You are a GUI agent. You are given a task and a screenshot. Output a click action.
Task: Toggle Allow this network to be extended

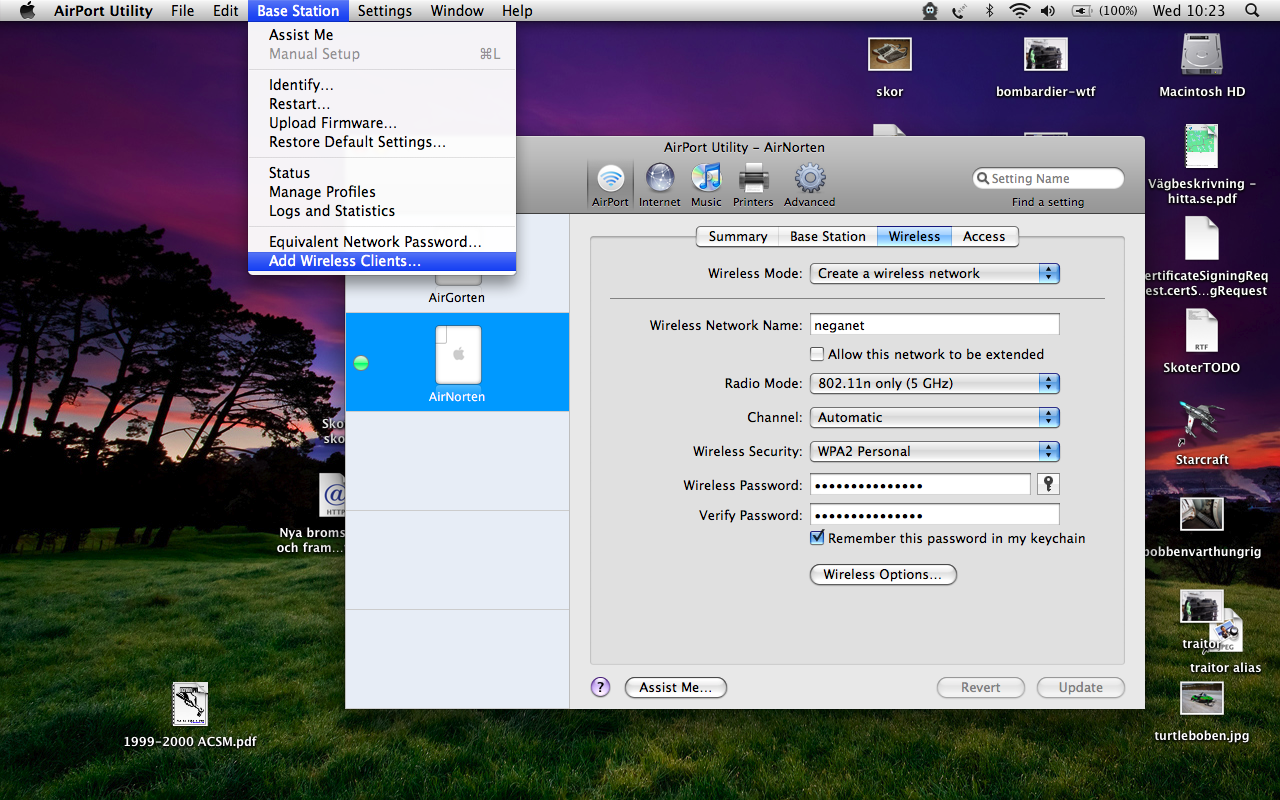817,354
